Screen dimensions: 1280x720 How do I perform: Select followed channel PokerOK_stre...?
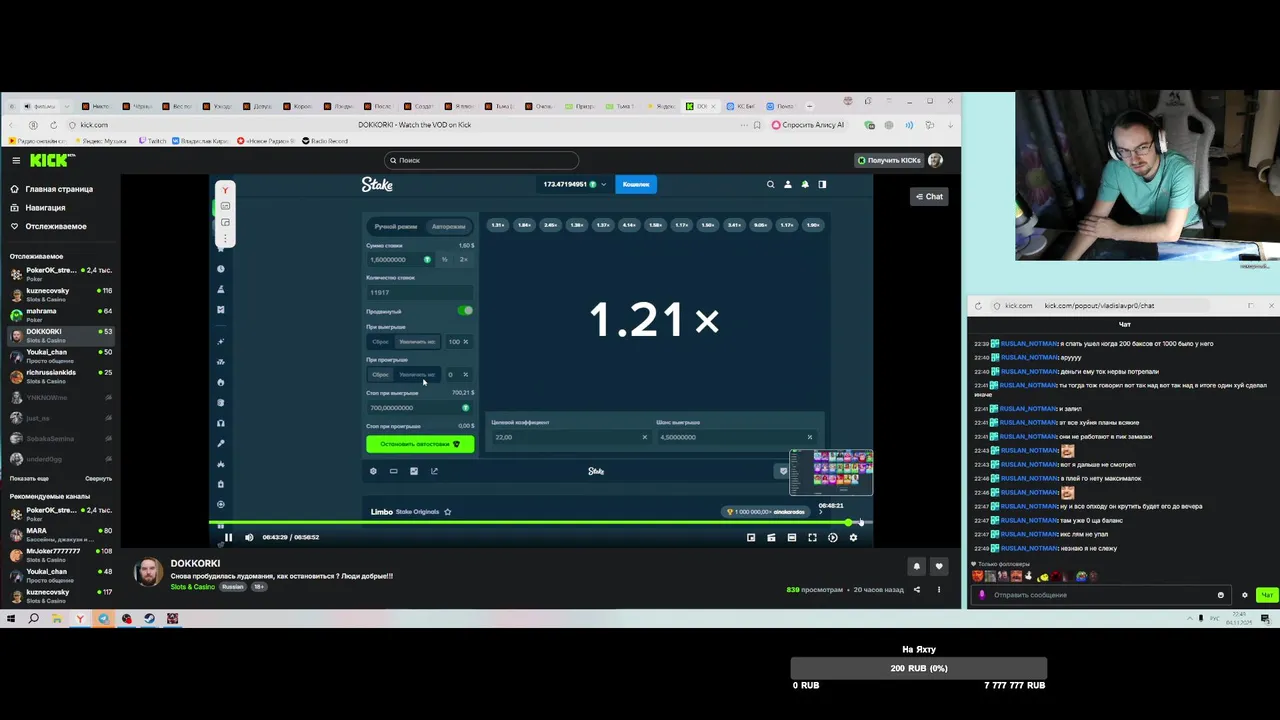60,273
